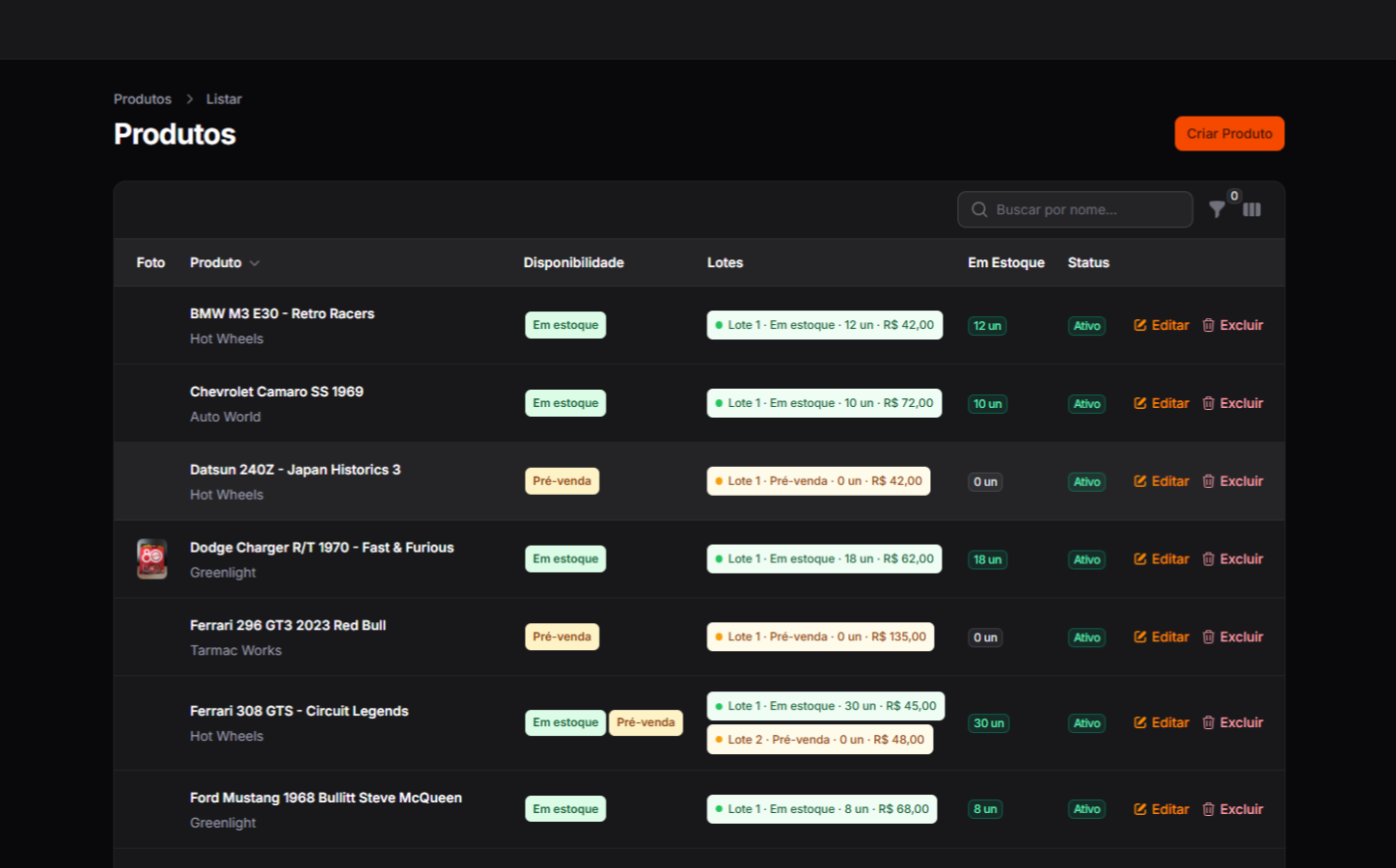Screen dimensions: 1396x868
Task: Click the Tarmac Works brand text
Action: (x=236, y=651)
